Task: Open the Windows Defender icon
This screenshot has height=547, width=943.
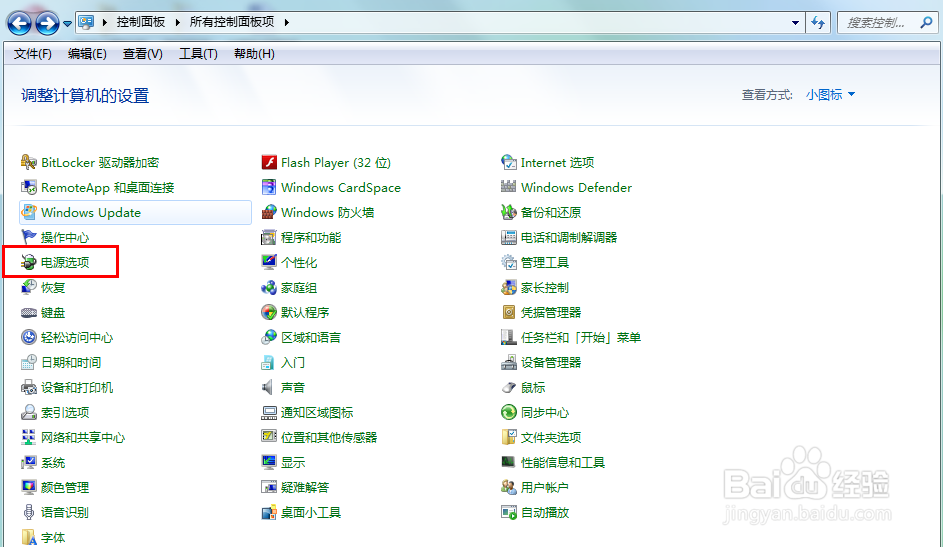Action: coord(509,187)
